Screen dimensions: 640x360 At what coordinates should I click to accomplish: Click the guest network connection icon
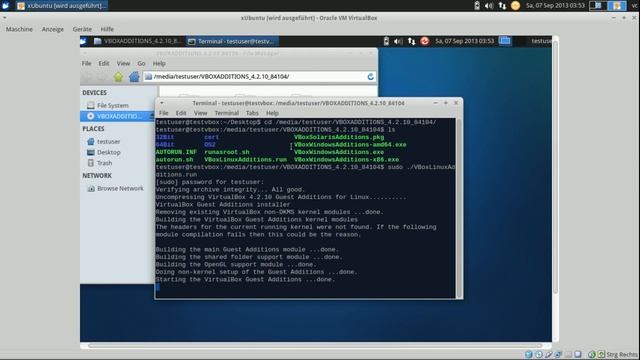click(411, 41)
